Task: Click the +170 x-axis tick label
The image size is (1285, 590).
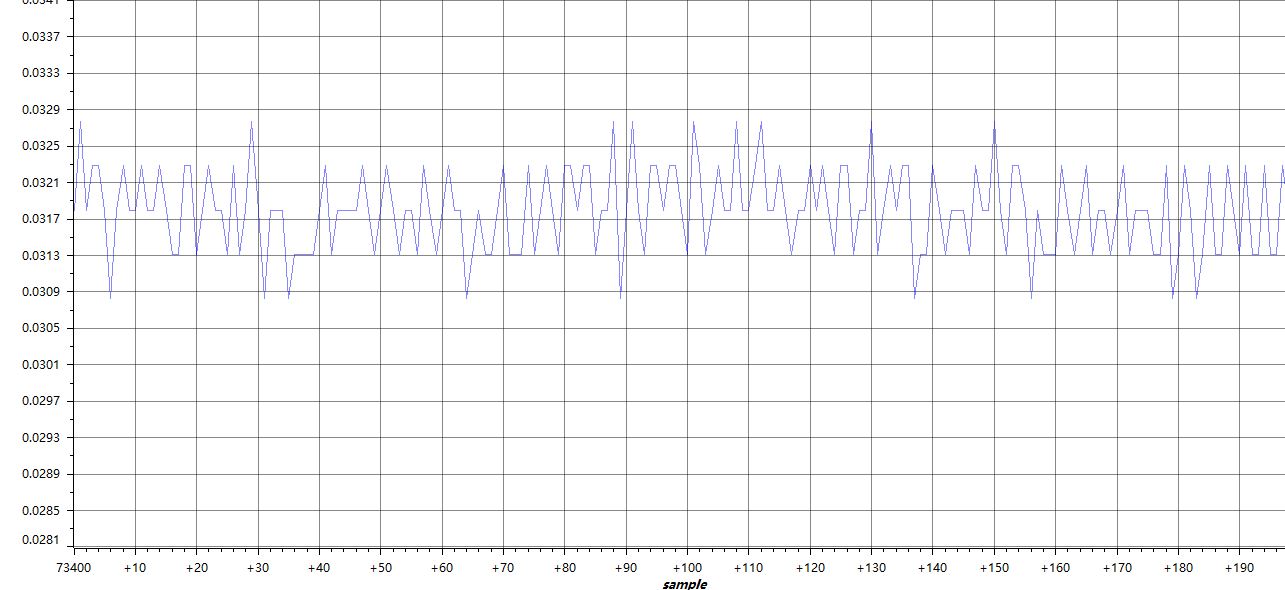Action: [x=1117, y=567]
